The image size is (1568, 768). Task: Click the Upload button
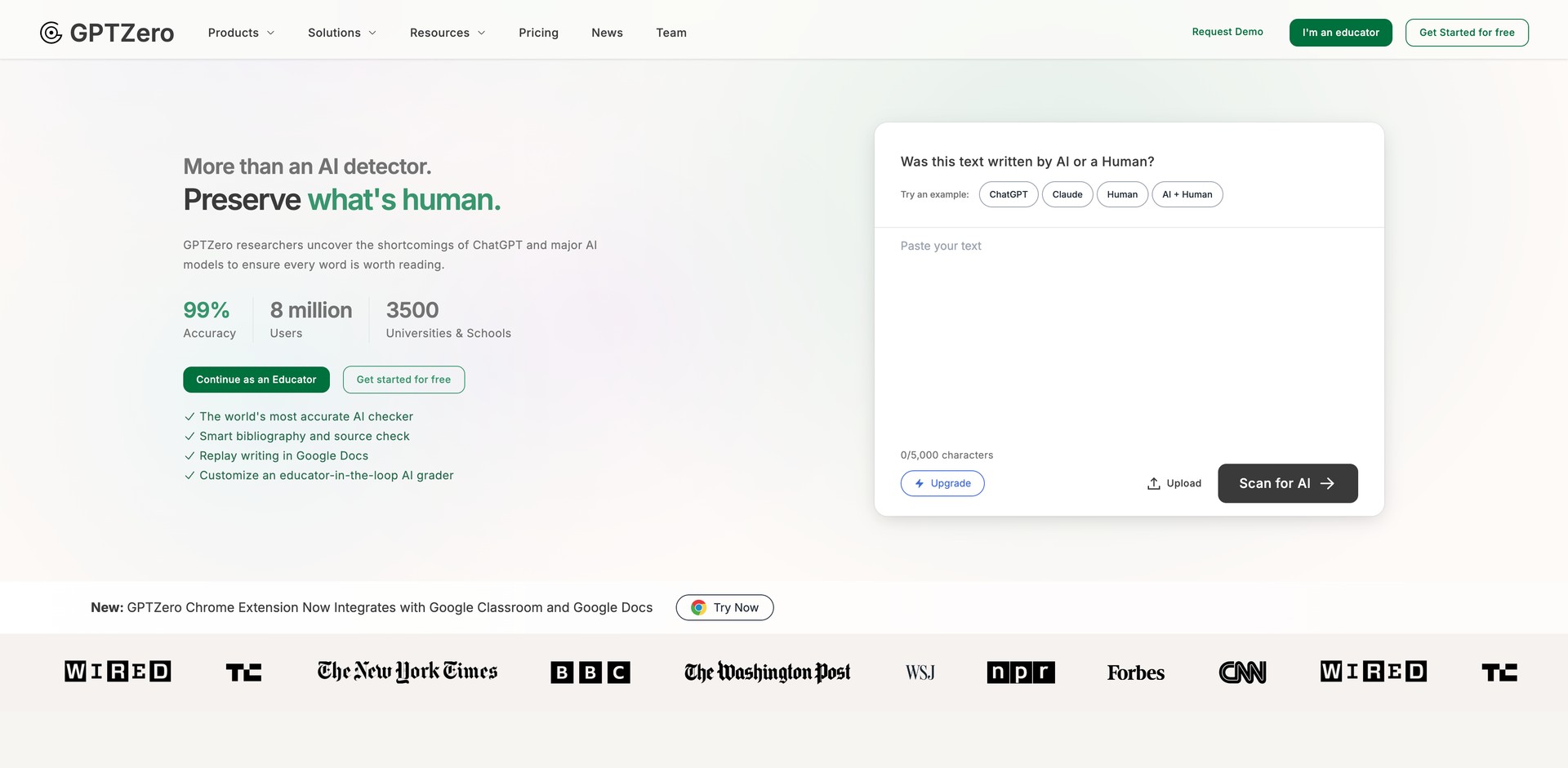click(x=1174, y=483)
